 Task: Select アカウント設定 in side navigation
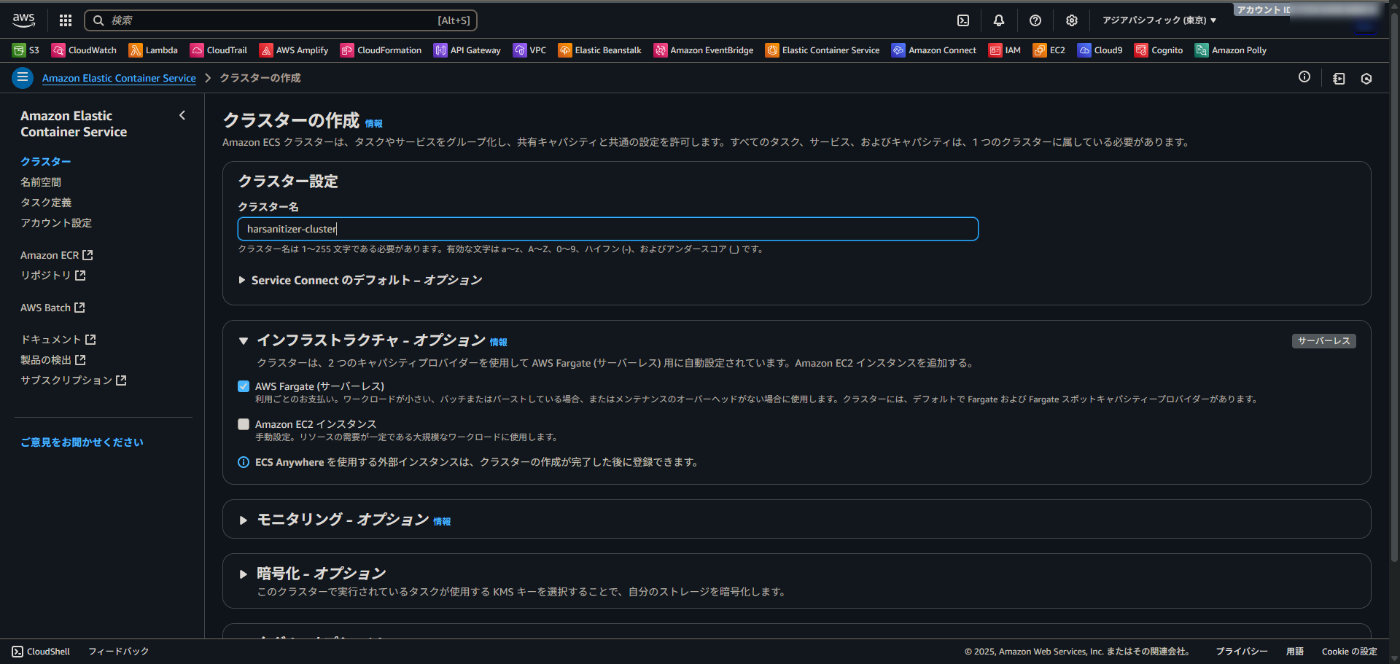[56, 223]
